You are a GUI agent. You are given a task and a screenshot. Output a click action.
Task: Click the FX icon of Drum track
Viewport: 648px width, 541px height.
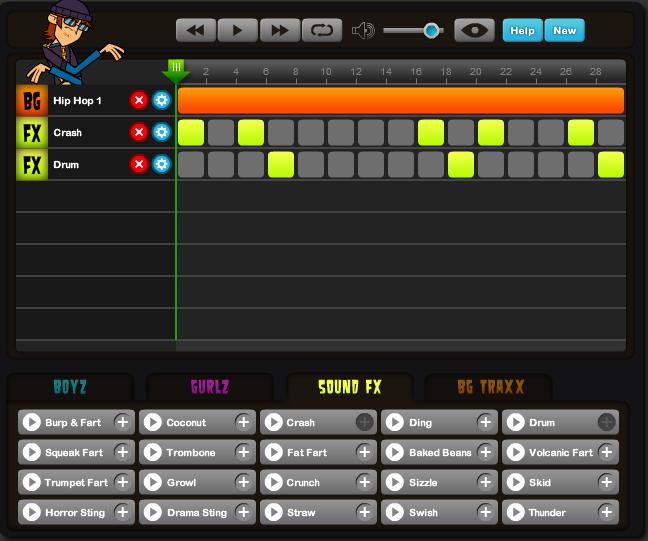(32, 164)
